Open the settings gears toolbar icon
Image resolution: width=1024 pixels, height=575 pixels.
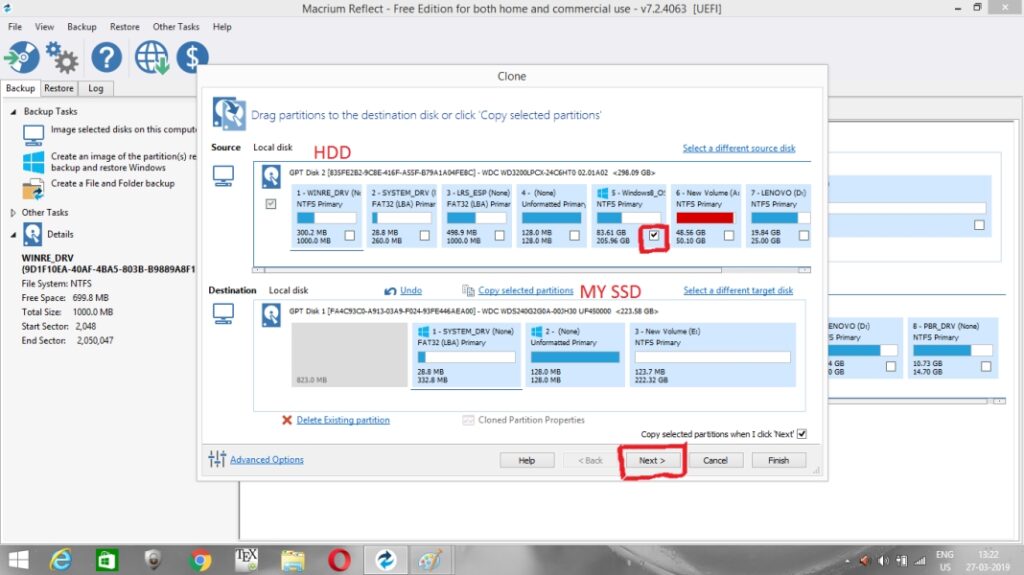(x=62, y=58)
